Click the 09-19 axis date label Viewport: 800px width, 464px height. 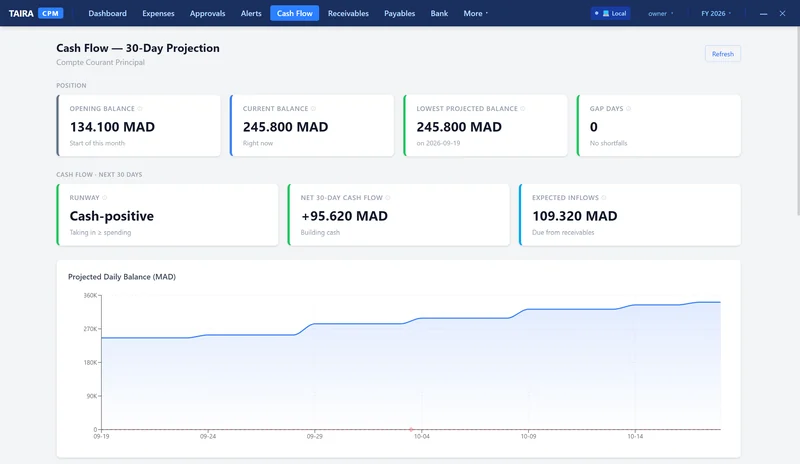101,436
